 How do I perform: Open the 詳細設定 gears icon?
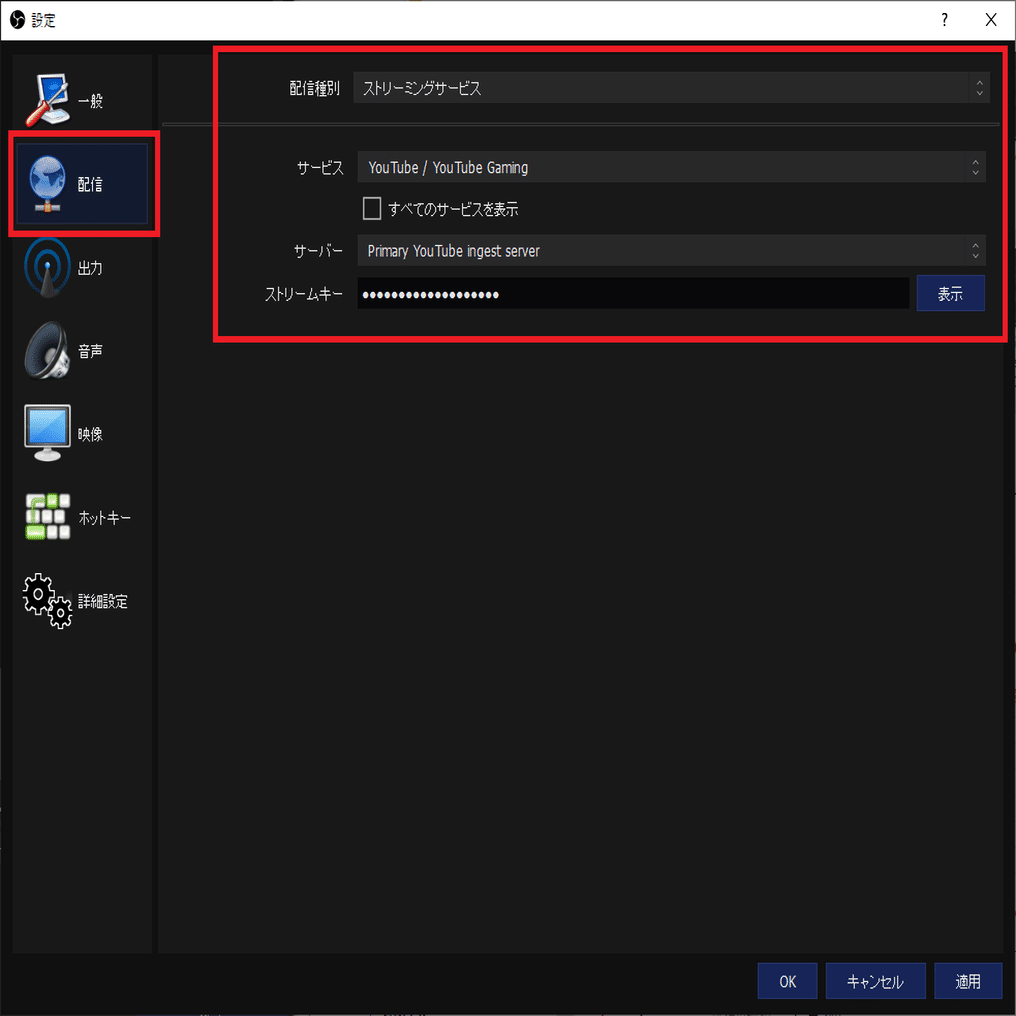pos(47,601)
